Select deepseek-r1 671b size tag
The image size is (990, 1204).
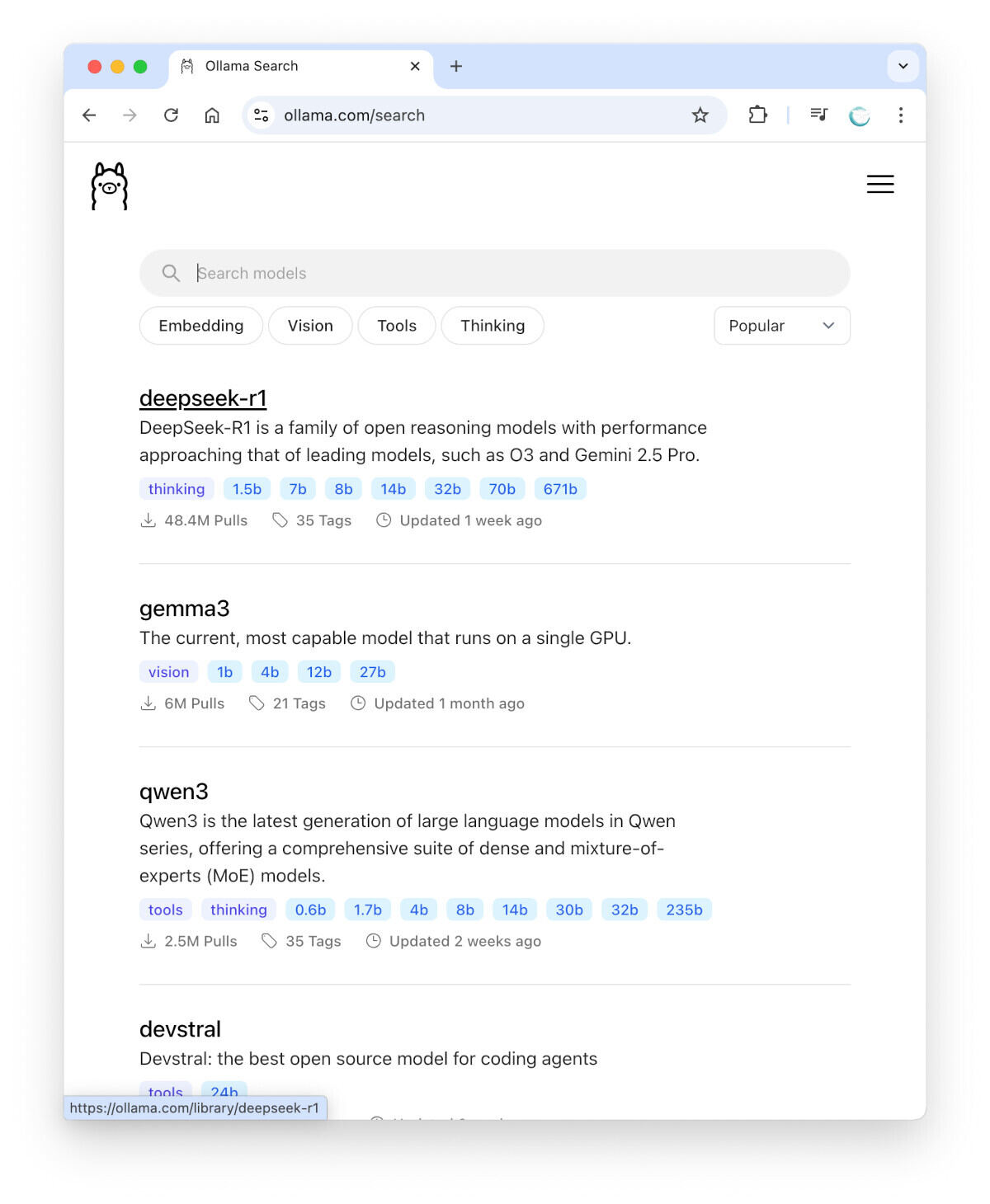tap(560, 489)
